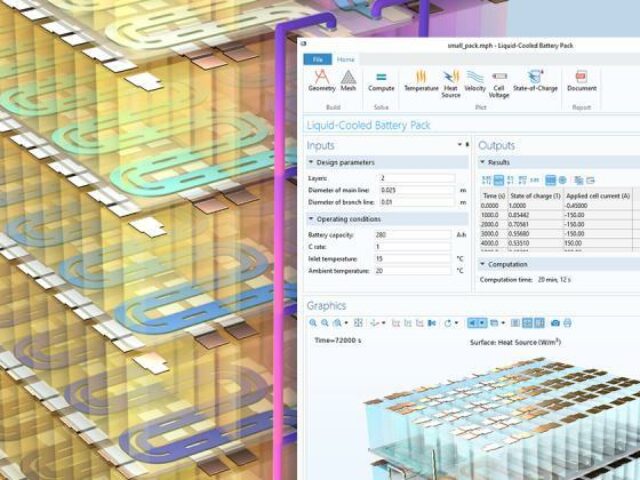Toggle the highlighted notation button in Results toolbar
The image size is (640, 480).
coord(498,180)
